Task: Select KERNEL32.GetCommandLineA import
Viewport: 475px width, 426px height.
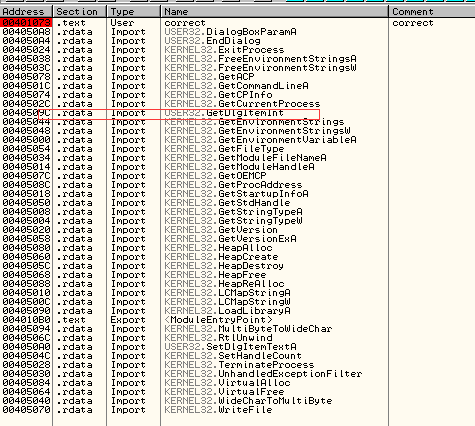Action: coord(236,86)
